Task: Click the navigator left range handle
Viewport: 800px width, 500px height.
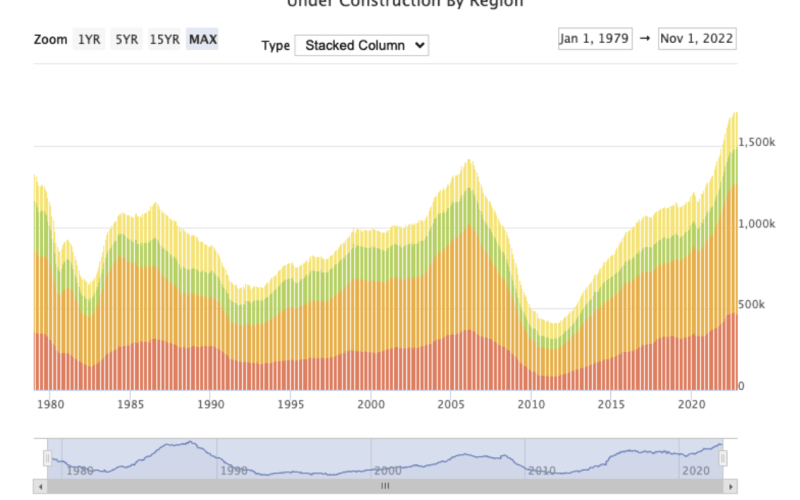Action: coord(47,458)
